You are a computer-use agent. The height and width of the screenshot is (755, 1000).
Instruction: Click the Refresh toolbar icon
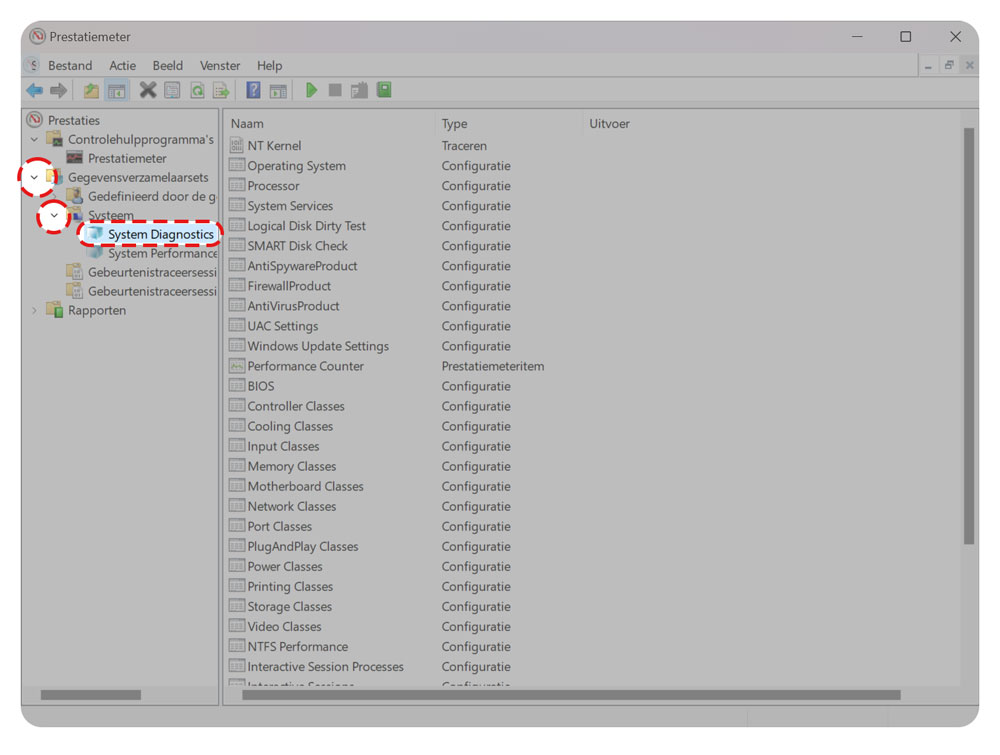(197, 90)
